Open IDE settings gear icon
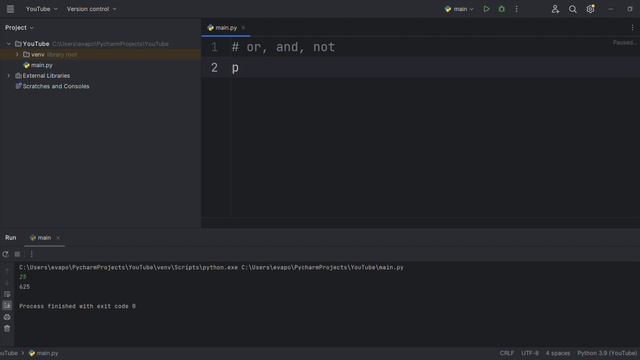 (590, 9)
